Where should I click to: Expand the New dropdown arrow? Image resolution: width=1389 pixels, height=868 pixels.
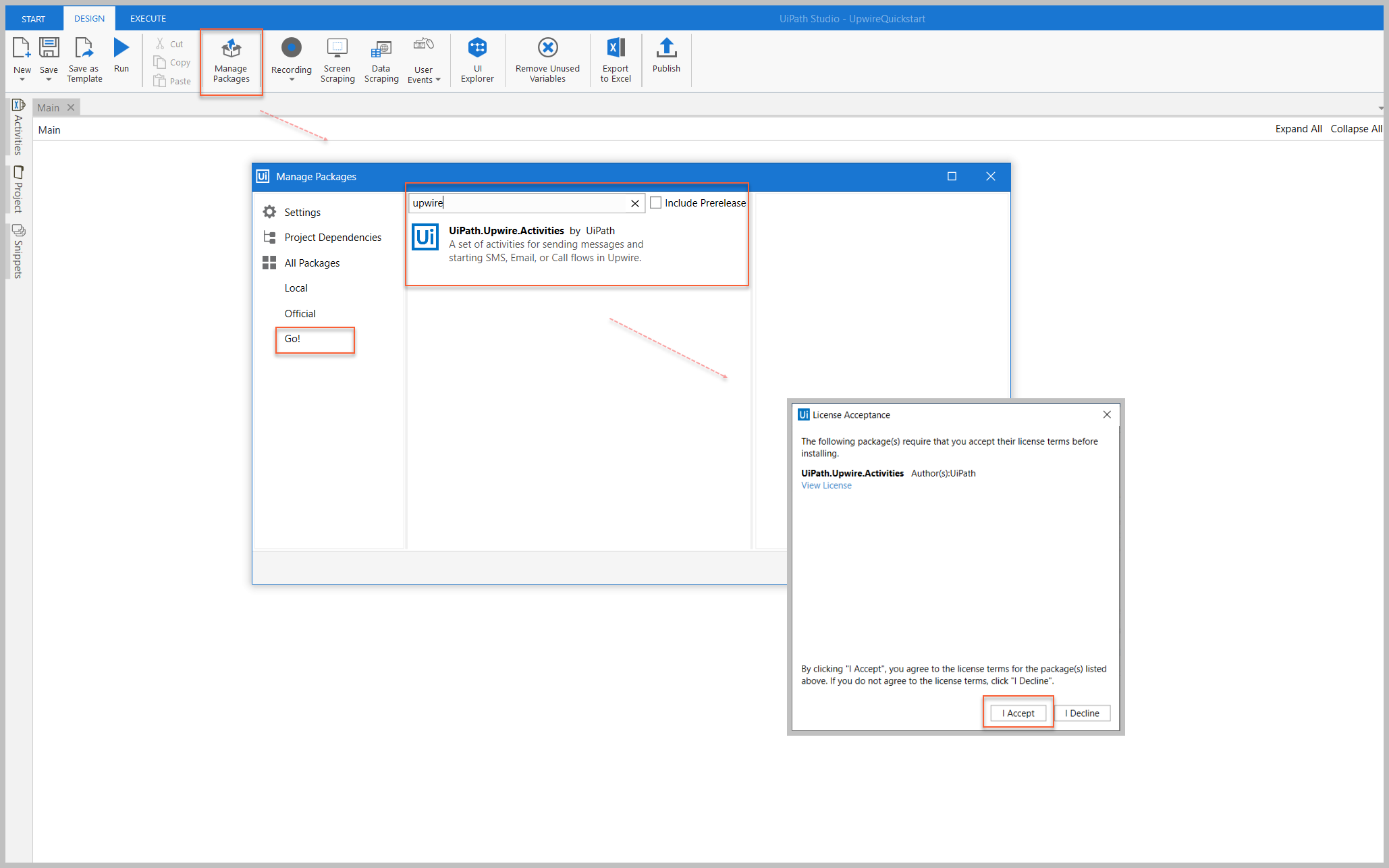tap(22, 80)
